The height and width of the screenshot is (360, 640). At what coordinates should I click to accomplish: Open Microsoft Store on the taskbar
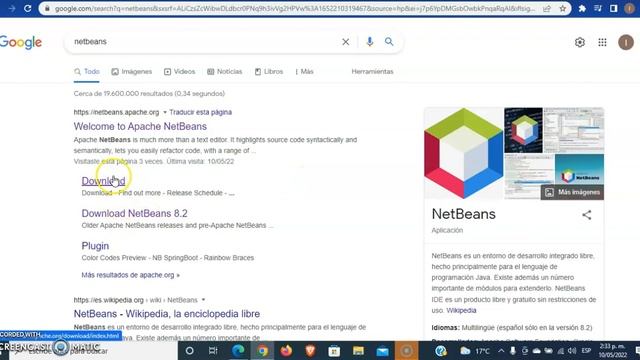tap(334, 351)
